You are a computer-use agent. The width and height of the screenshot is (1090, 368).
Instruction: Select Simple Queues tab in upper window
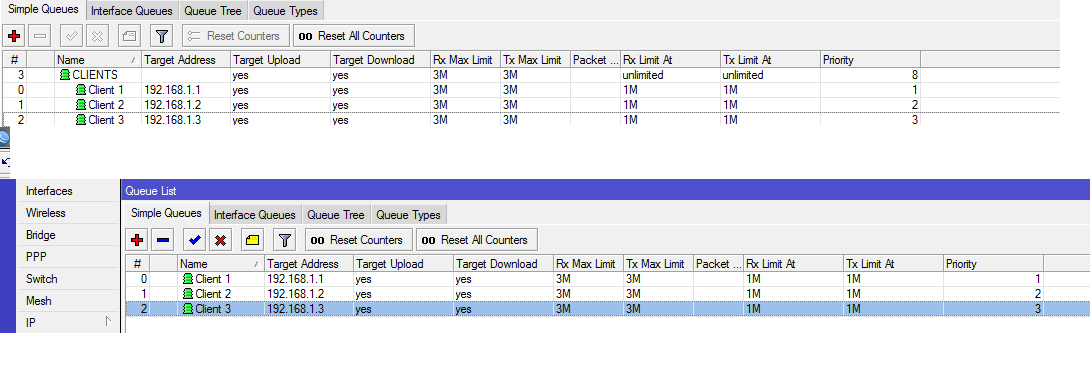coord(43,10)
